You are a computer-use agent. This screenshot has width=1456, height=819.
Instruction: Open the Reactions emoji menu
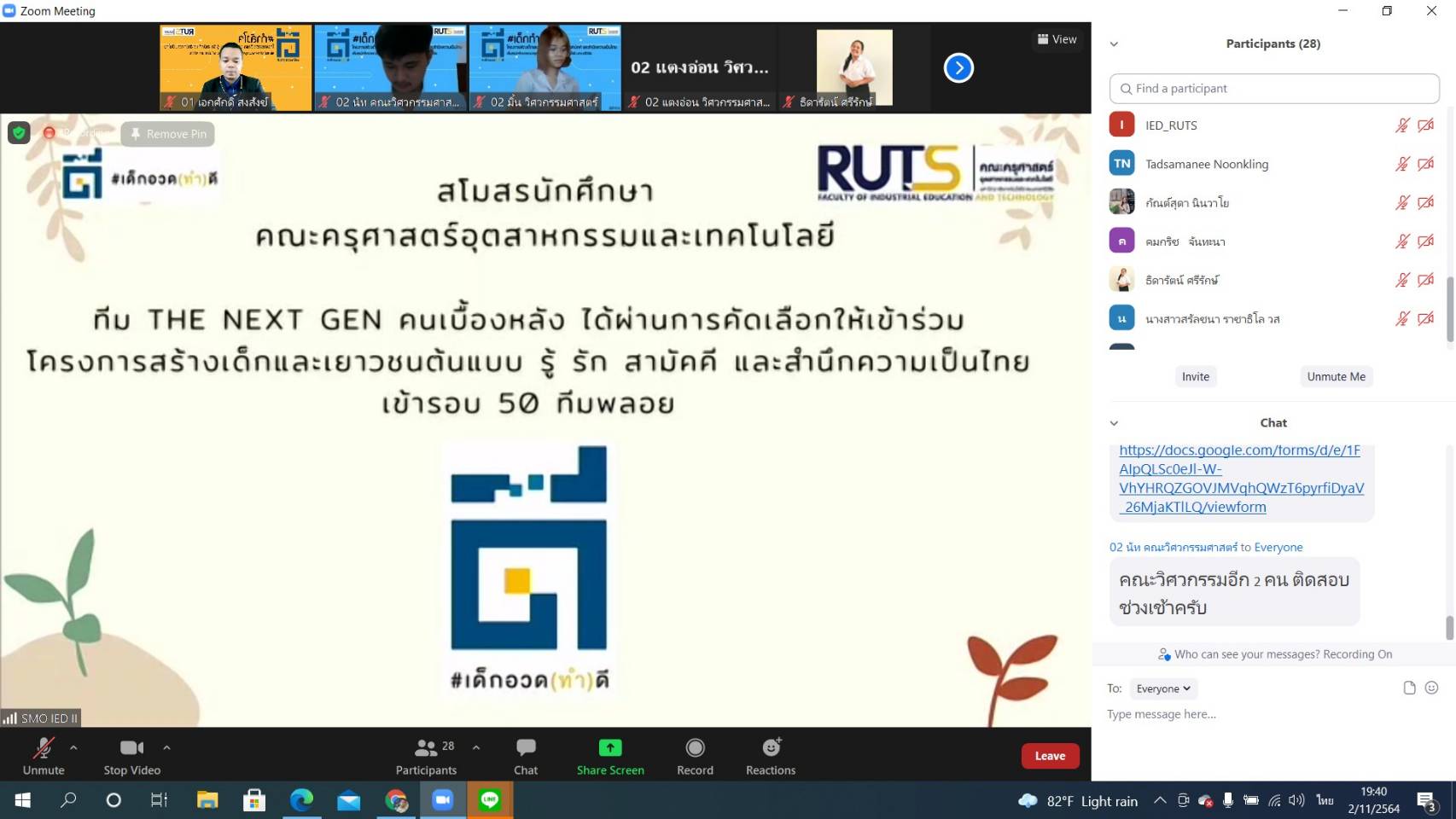coord(771,755)
